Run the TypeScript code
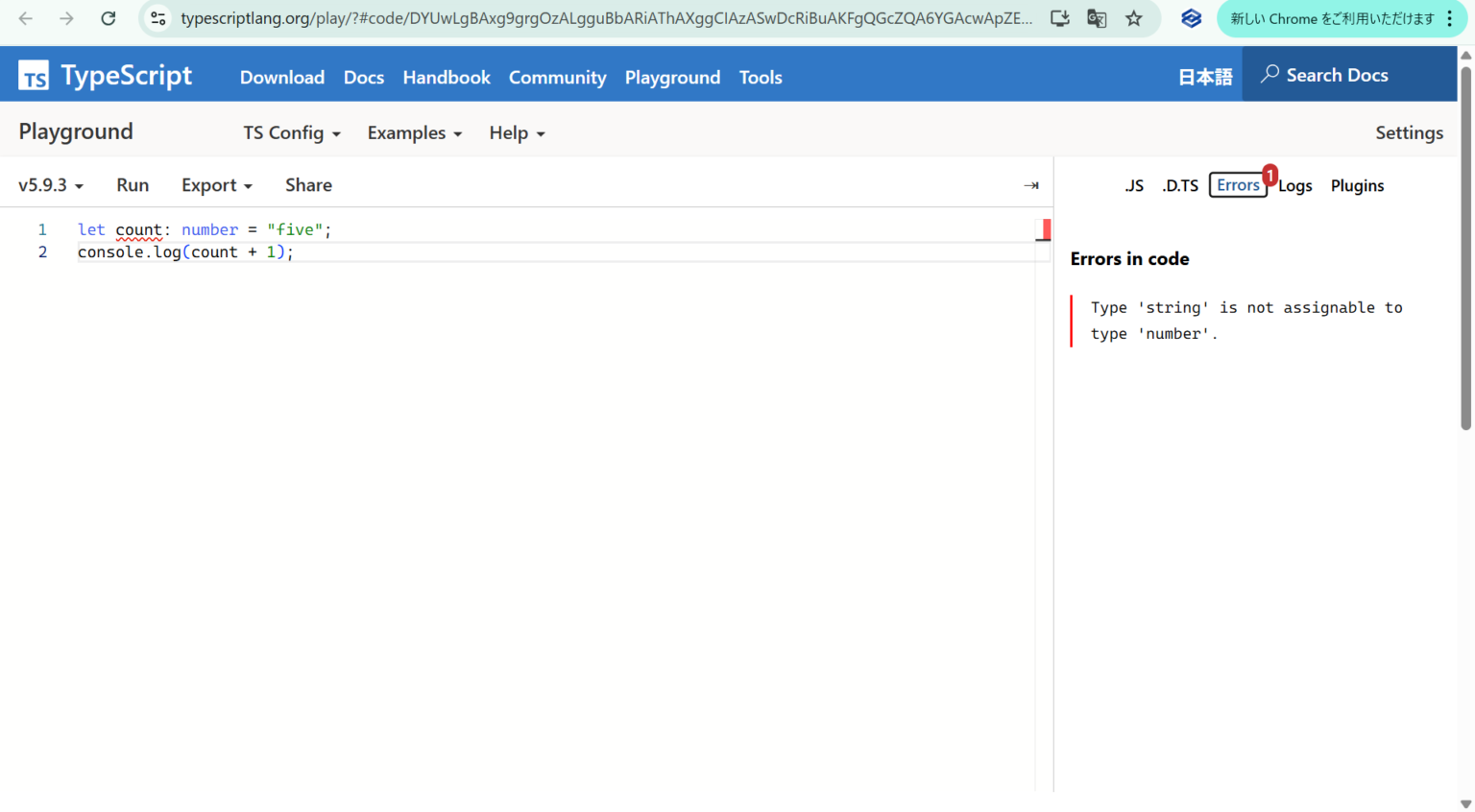 (x=133, y=184)
